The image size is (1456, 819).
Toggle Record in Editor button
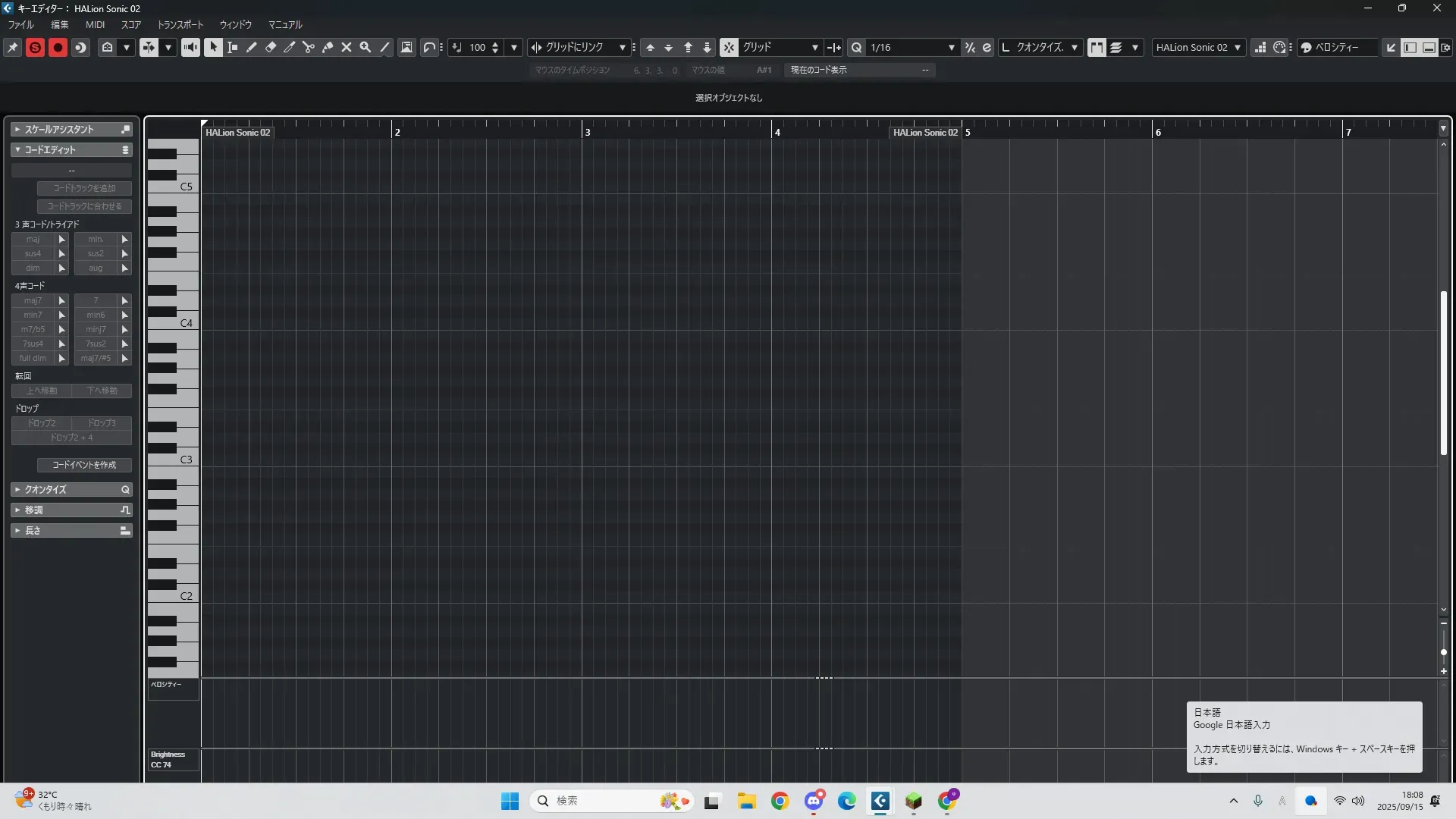click(58, 47)
